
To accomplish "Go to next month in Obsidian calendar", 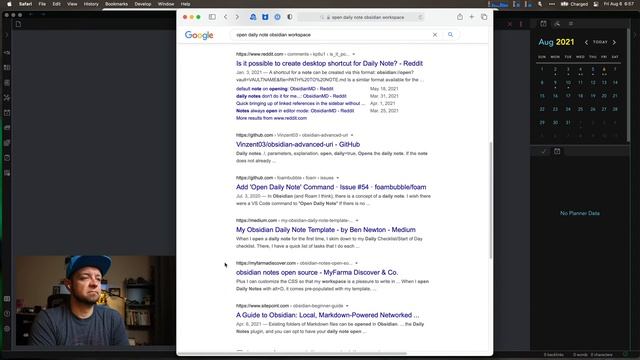I will (614, 42).
